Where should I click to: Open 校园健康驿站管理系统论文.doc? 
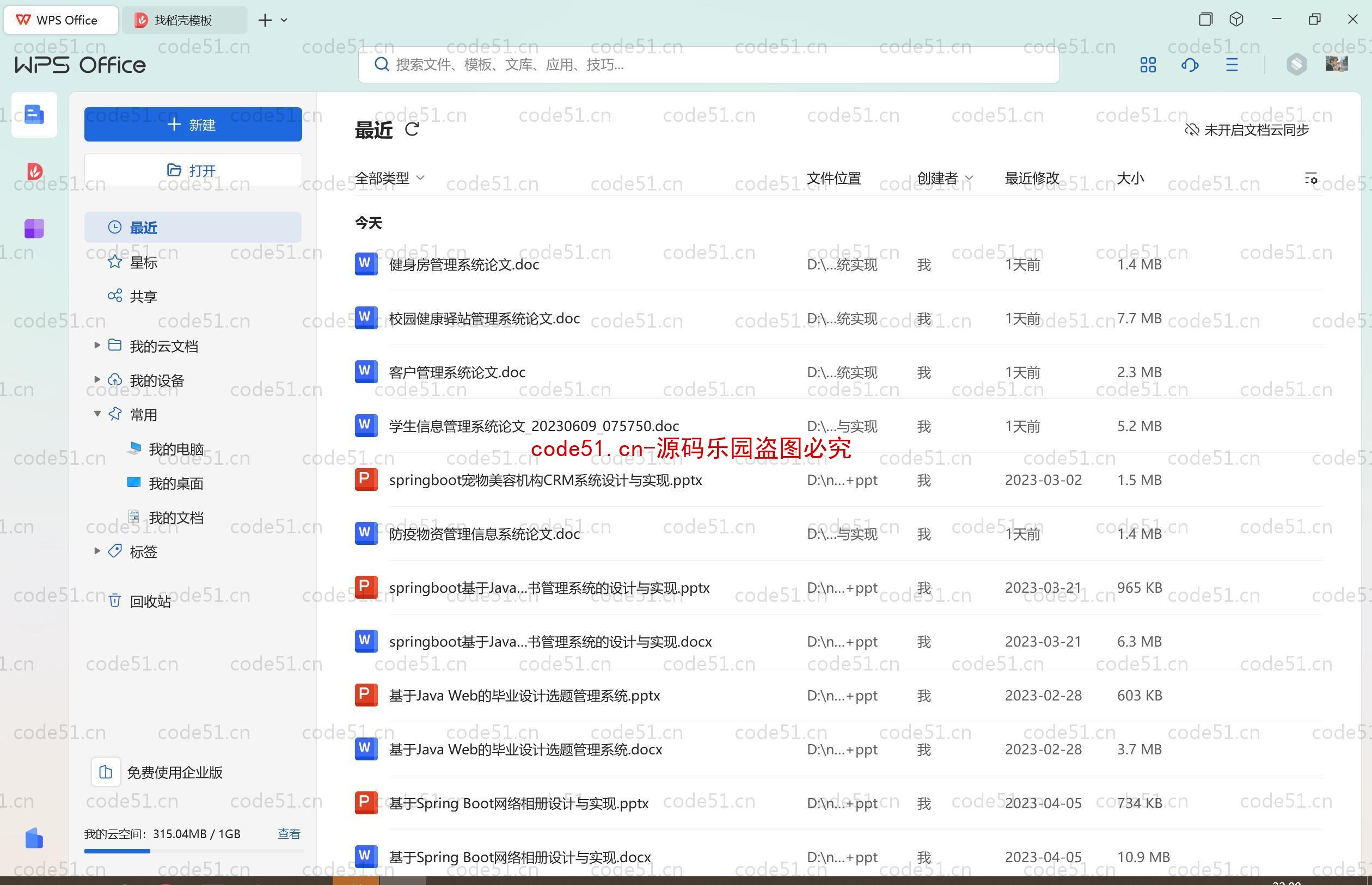pyautogui.click(x=484, y=318)
